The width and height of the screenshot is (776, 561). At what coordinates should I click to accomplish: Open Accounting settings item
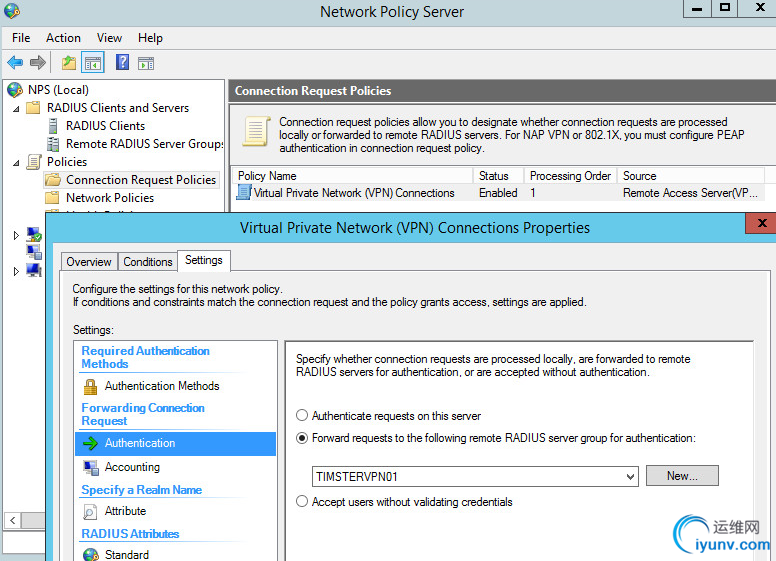[x=132, y=467]
